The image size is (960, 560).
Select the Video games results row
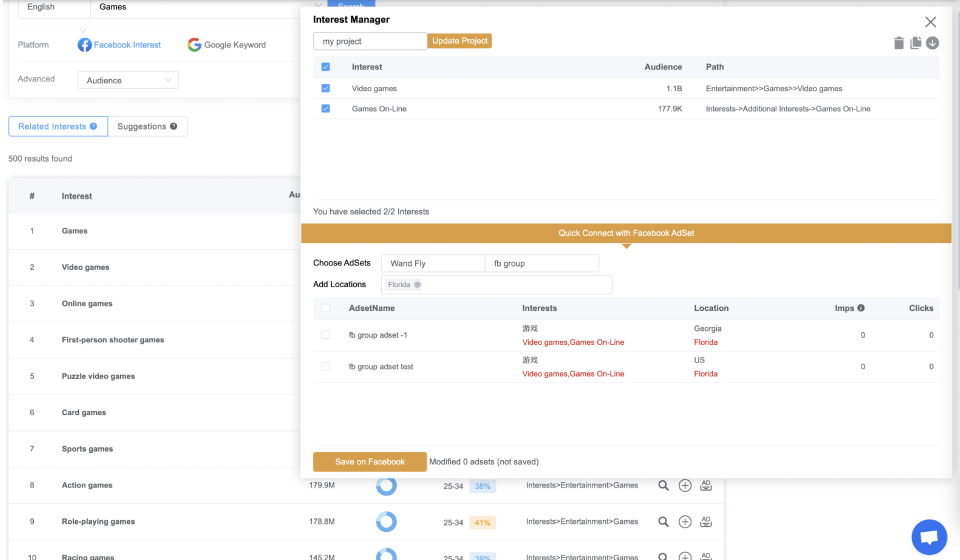(x=154, y=267)
